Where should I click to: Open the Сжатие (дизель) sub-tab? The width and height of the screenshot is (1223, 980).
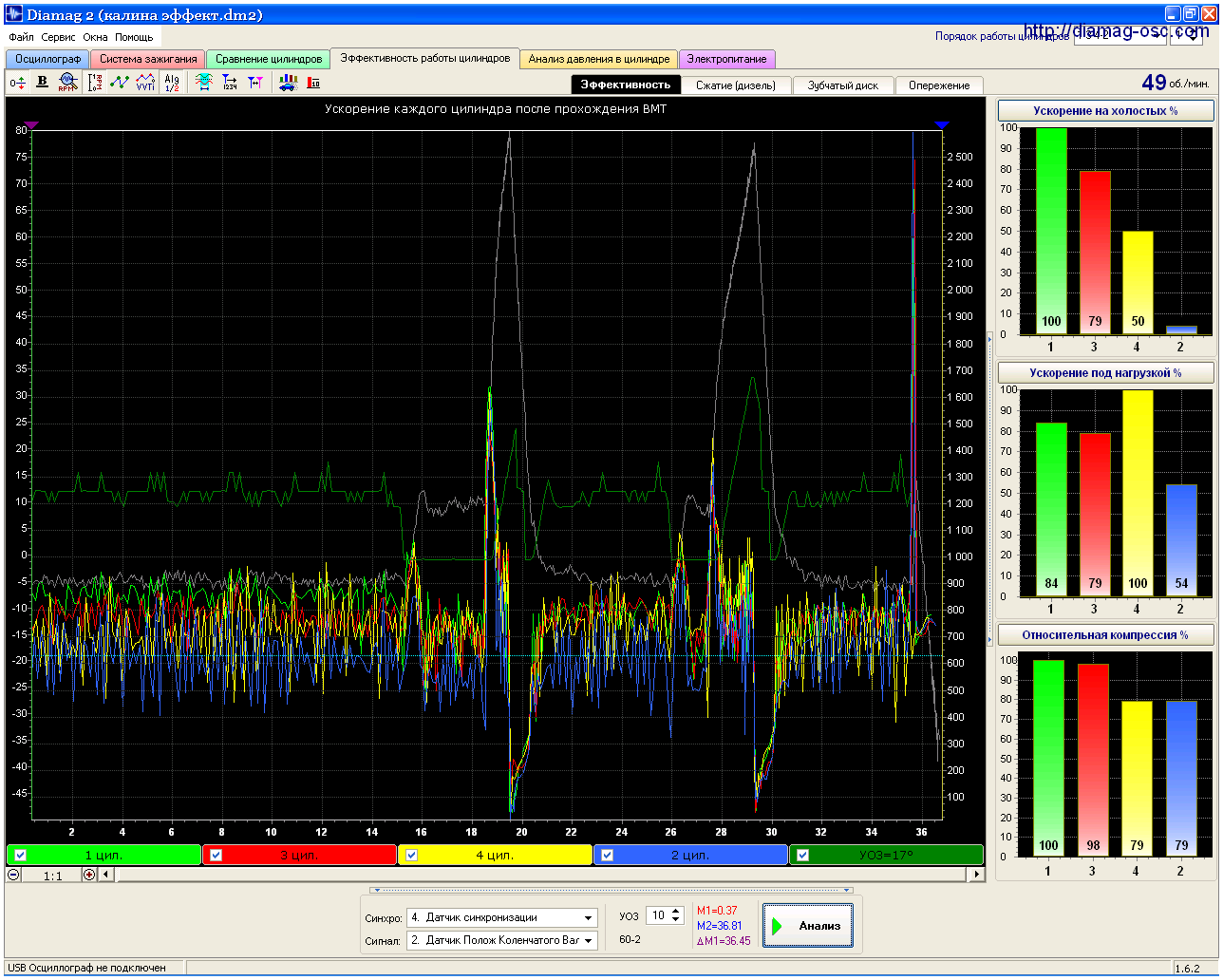click(x=736, y=85)
